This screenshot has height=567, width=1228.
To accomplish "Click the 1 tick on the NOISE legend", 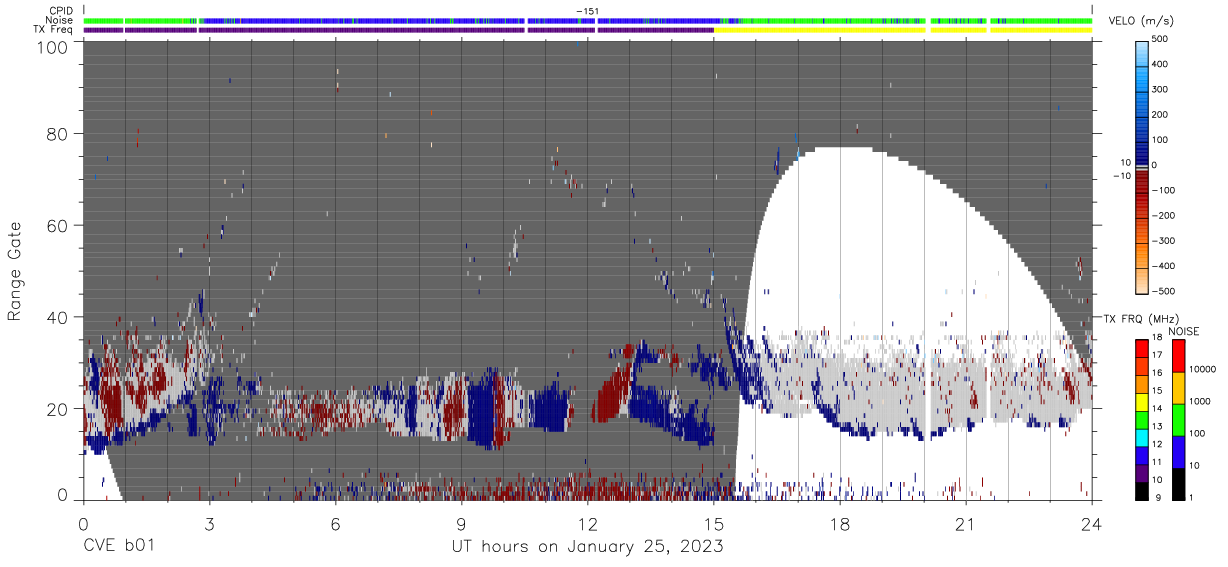I will pyautogui.click(x=1191, y=497).
